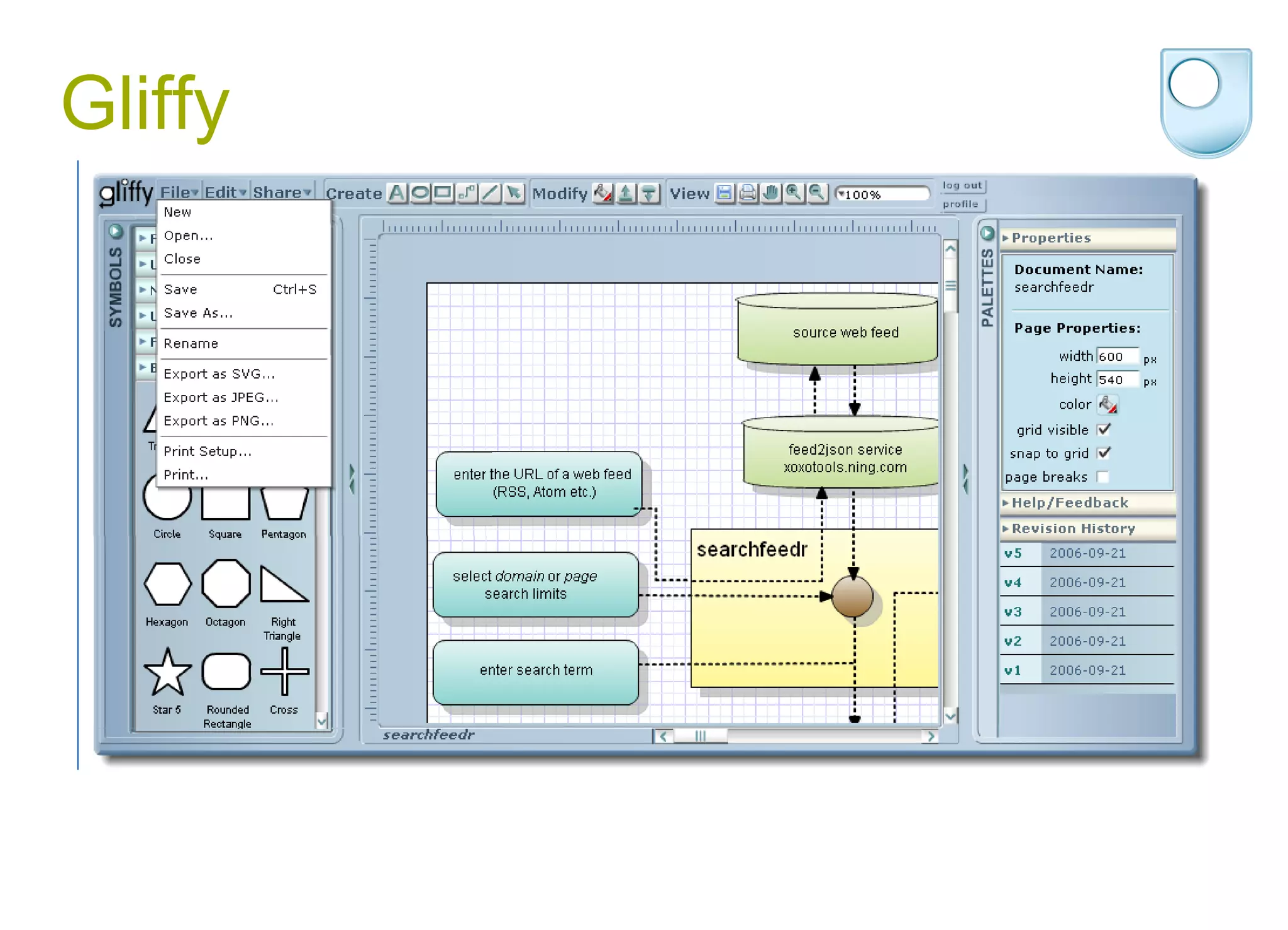
Task: Uncheck the grid visible checkbox
Action: tap(1104, 429)
